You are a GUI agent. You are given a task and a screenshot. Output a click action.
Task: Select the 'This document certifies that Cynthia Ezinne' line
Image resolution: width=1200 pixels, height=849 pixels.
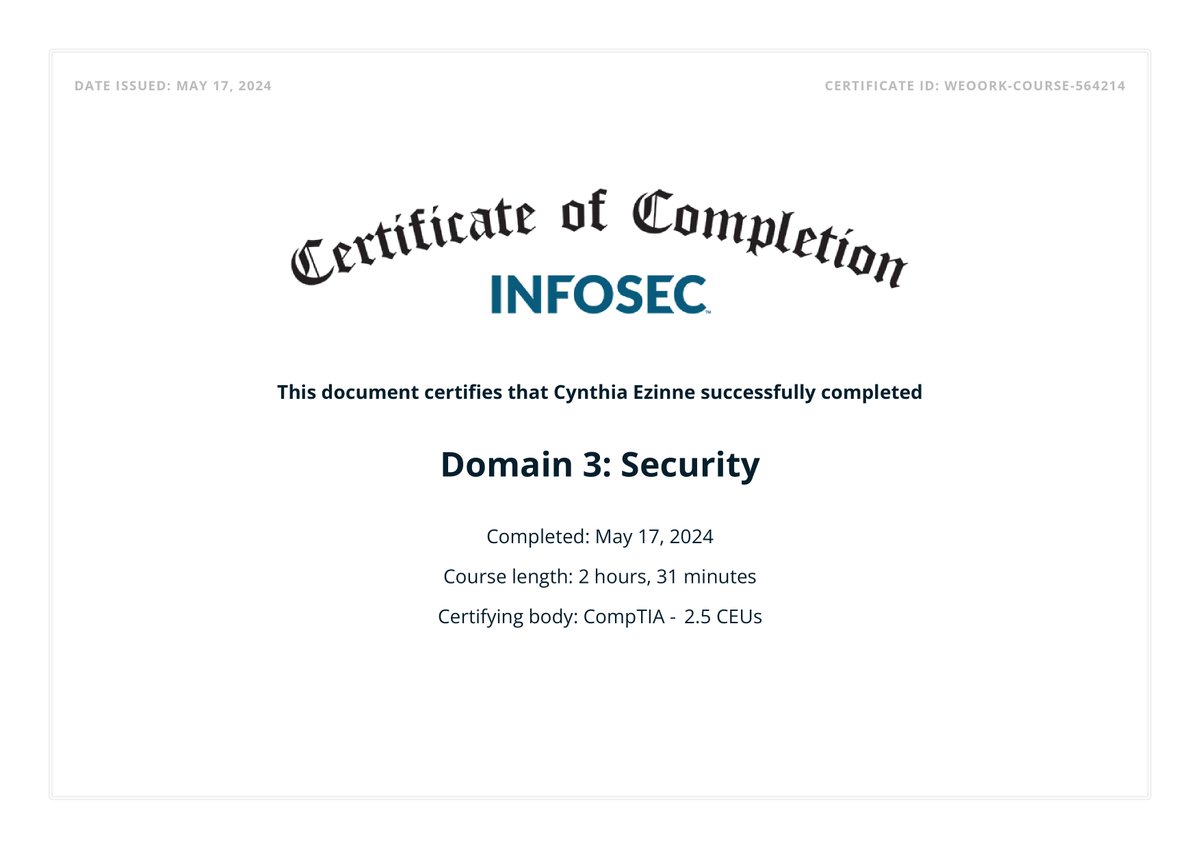click(600, 392)
